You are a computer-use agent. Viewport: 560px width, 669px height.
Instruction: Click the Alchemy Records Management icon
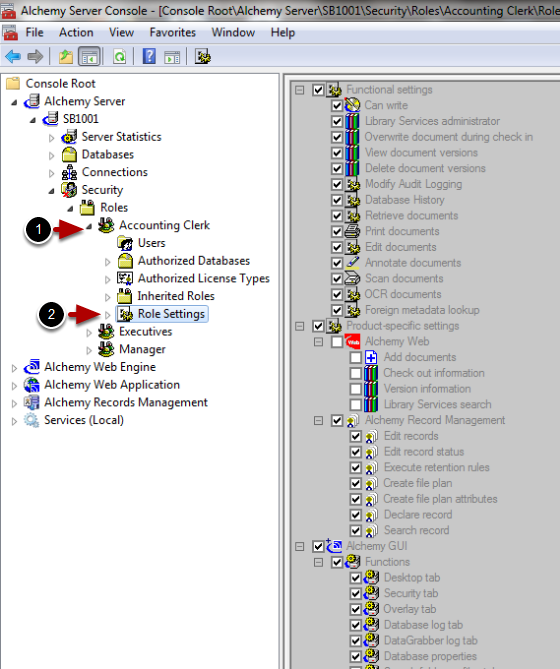(32, 402)
